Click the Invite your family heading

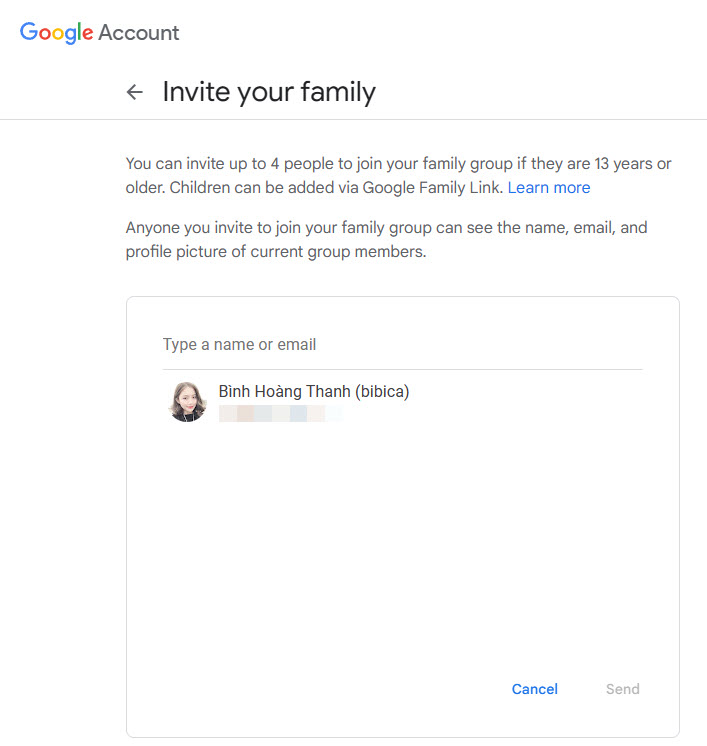tap(269, 93)
